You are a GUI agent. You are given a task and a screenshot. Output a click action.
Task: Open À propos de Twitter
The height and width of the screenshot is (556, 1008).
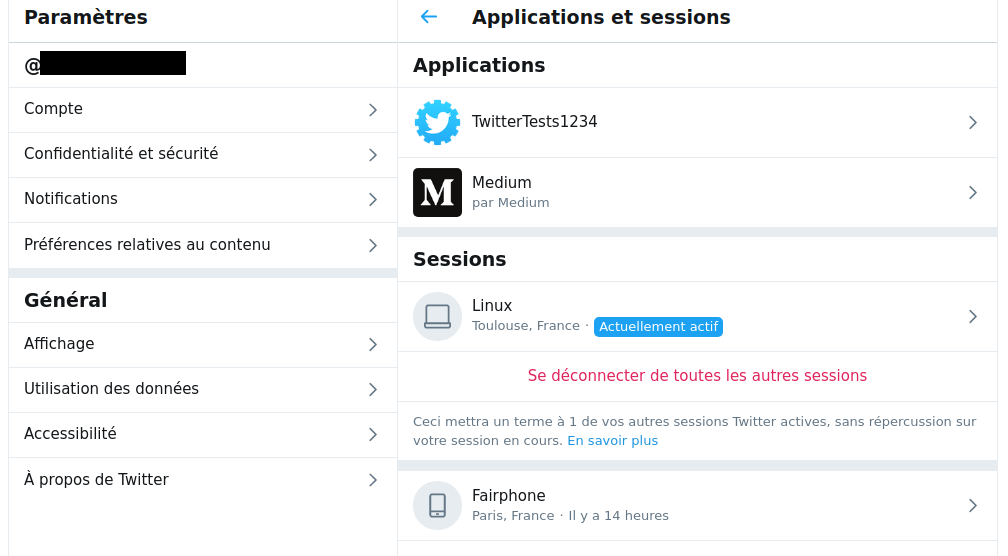pyautogui.click(x=202, y=480)
